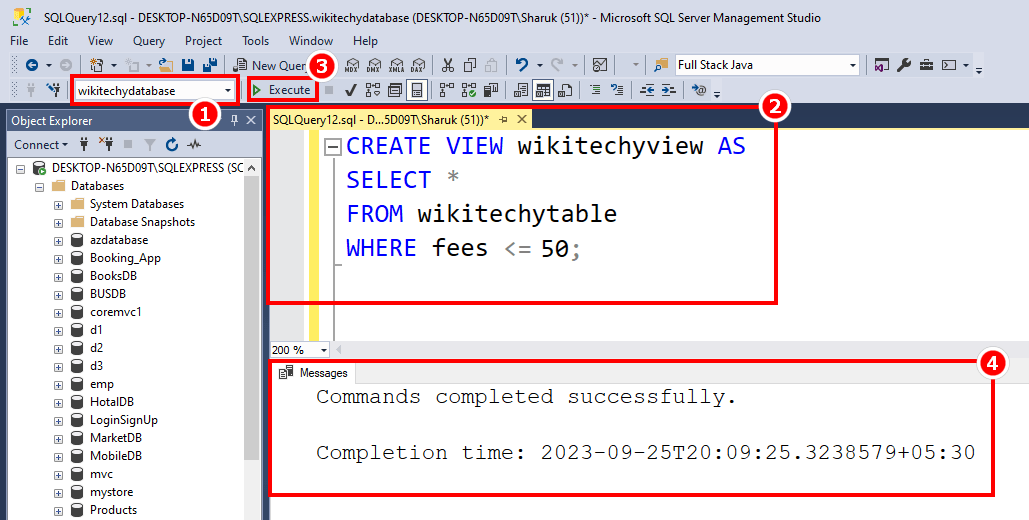This screenshot has width=1029, height=520.
Task: Undo the last action
Action: (522, 65)
